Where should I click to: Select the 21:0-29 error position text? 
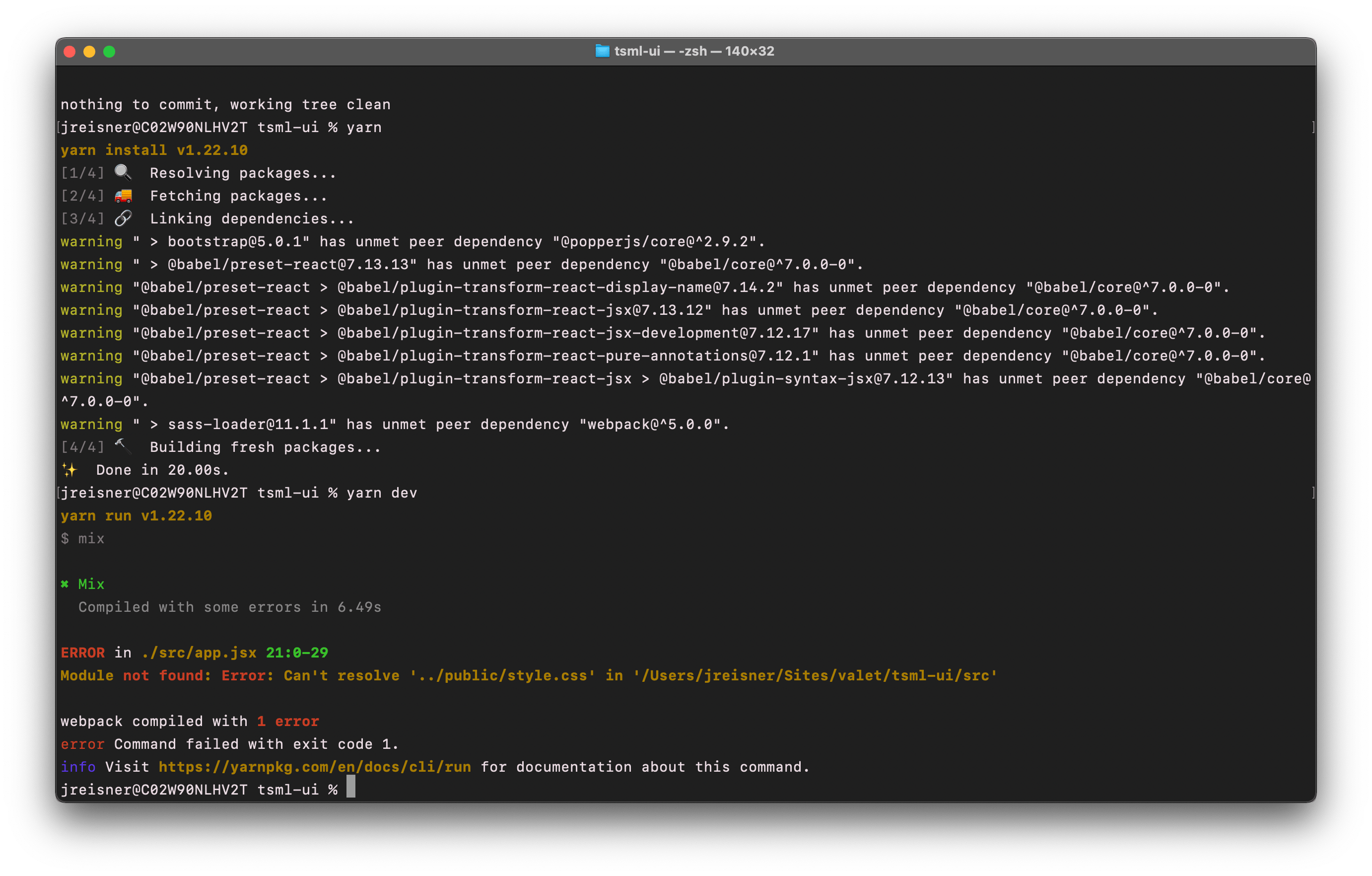(296, 652)
